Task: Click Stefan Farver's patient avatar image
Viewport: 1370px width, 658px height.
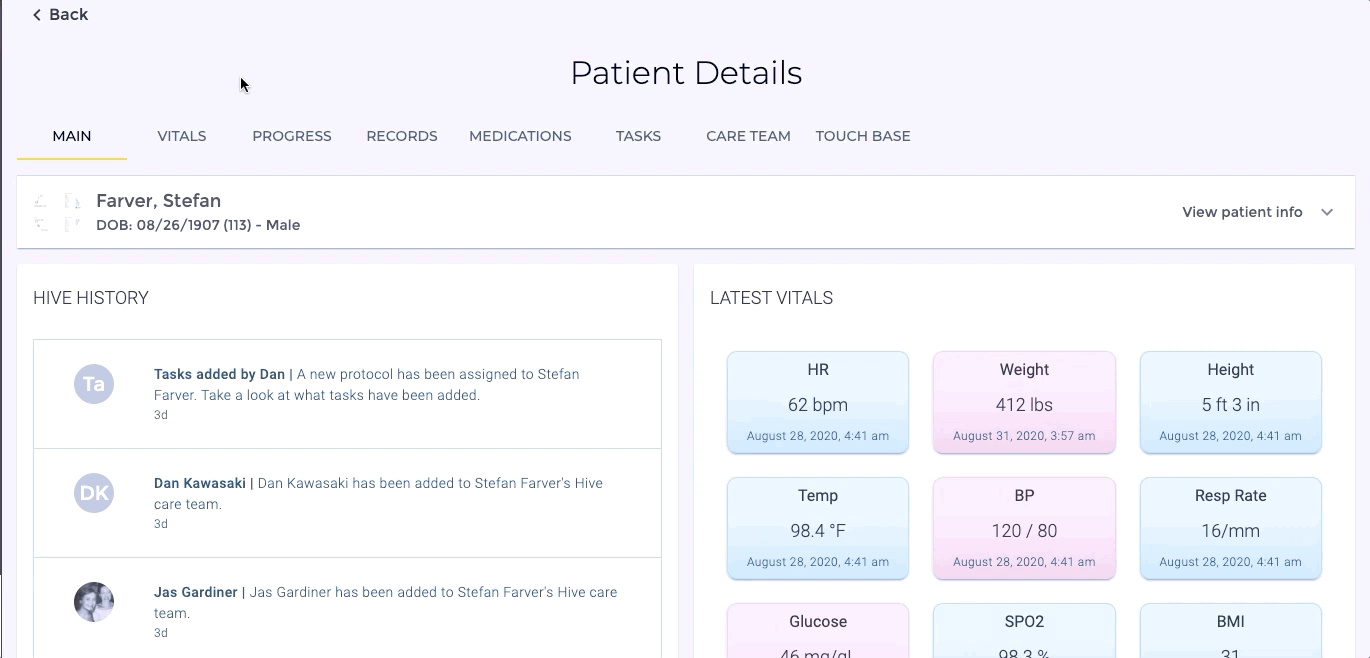Action: point(57,212)
